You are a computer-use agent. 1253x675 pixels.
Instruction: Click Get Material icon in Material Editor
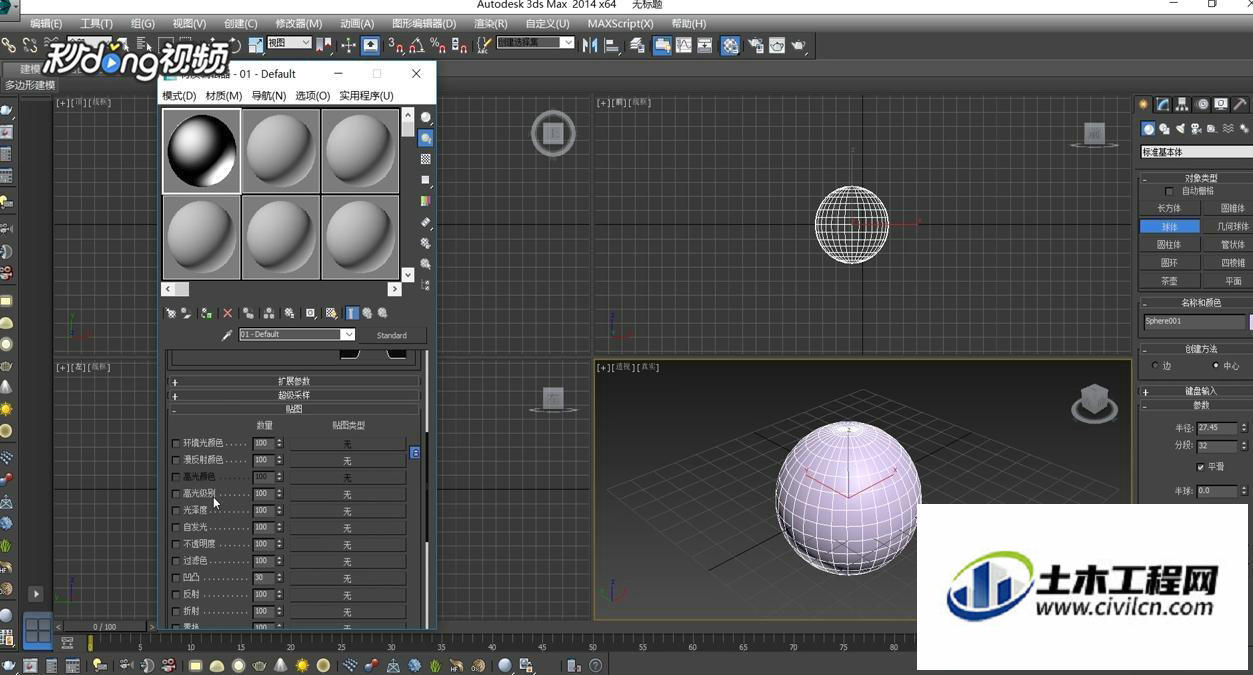click(170, 313)
